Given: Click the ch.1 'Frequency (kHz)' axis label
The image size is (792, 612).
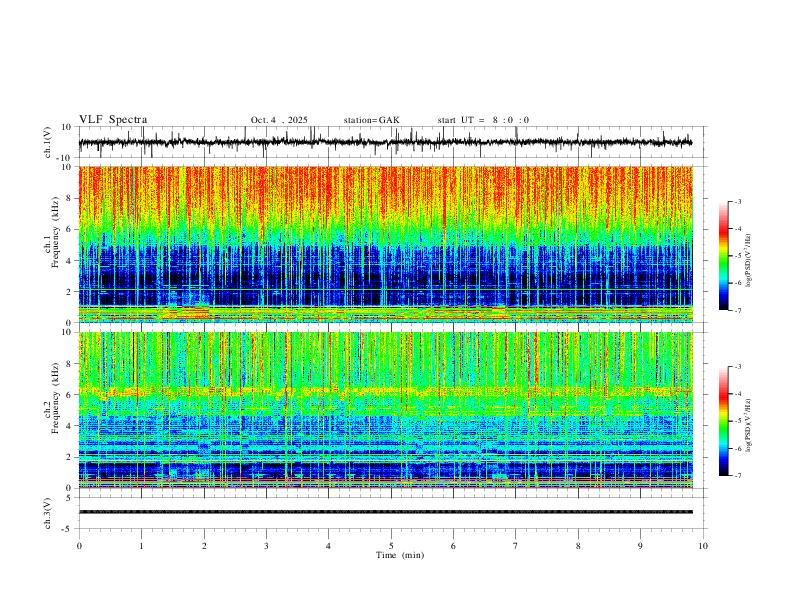Looking at the screenshot, I should (x=55, y=232).
